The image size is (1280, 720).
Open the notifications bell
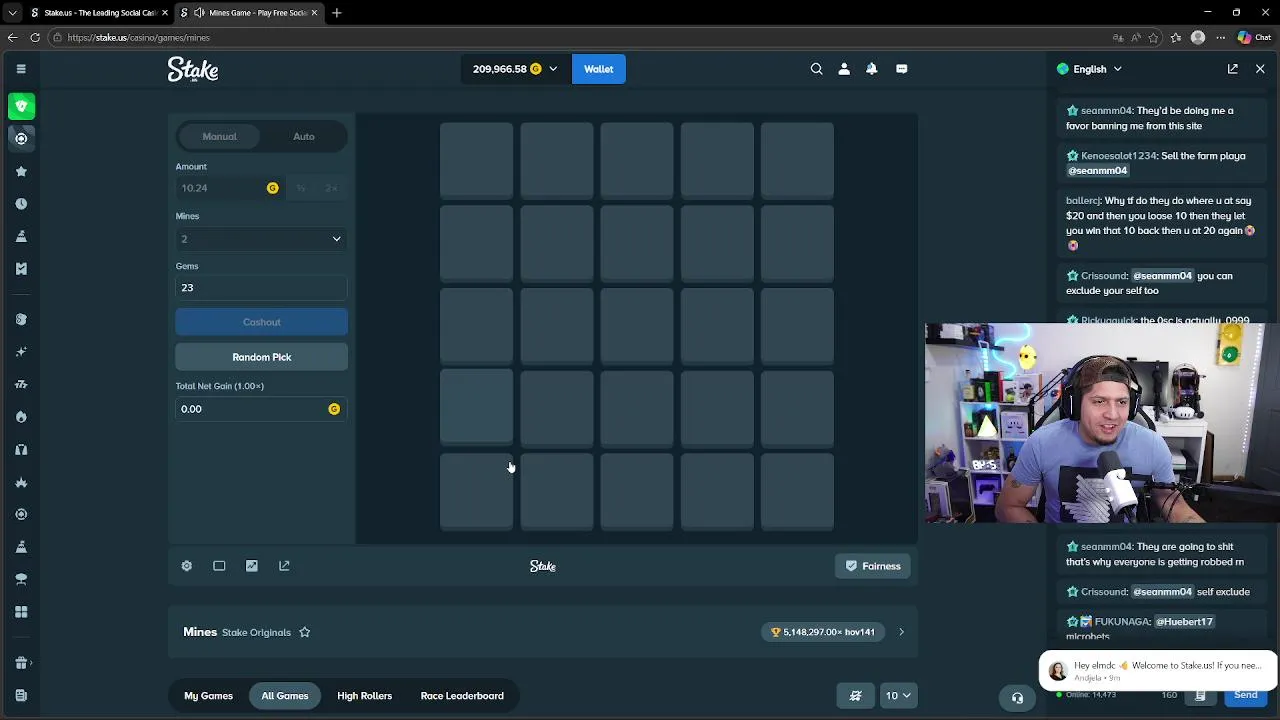click(x=872, y=69)
